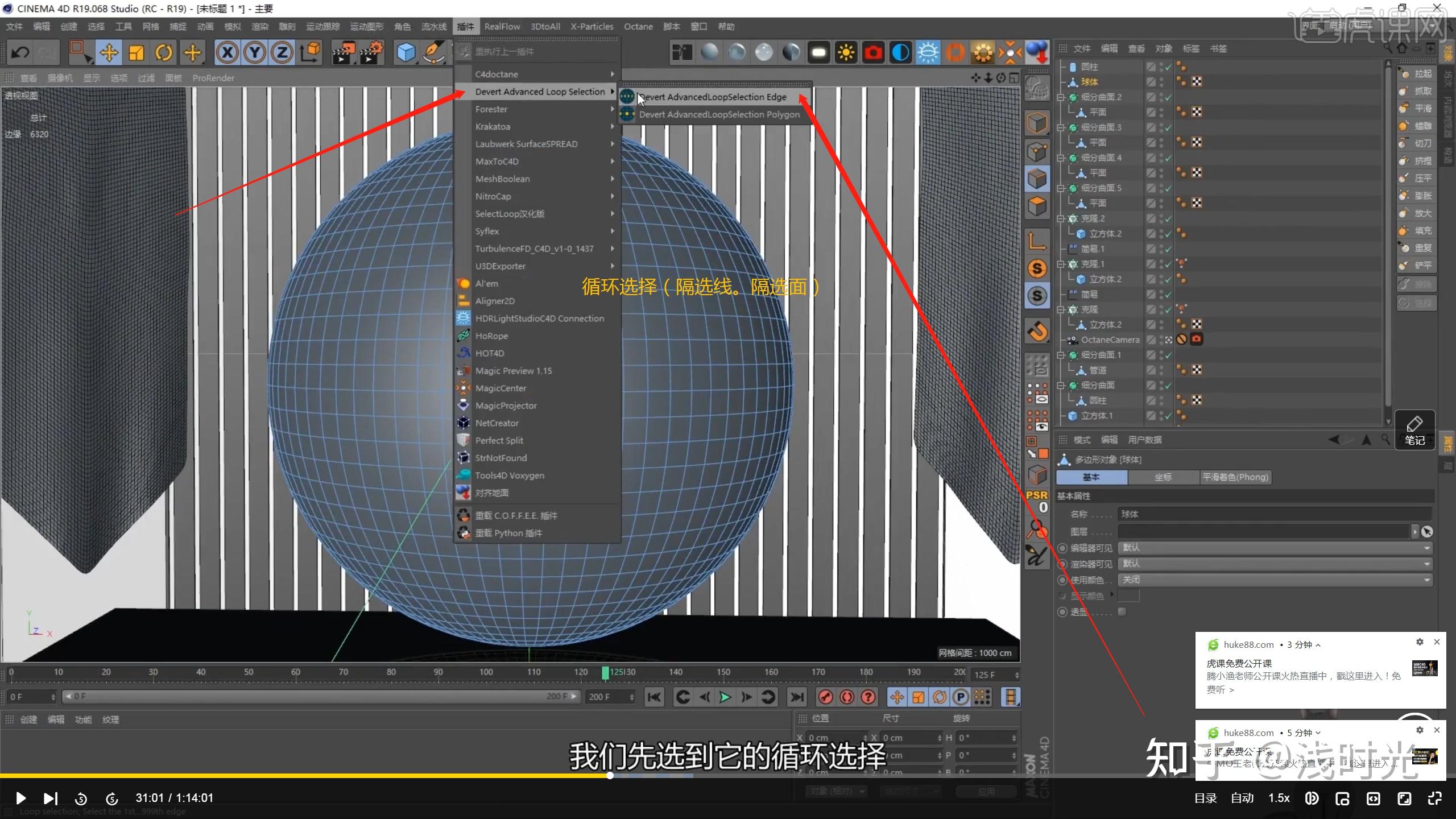
Task: Open the 使用颜色 dropdown
Action: [x=1275, y=580]
